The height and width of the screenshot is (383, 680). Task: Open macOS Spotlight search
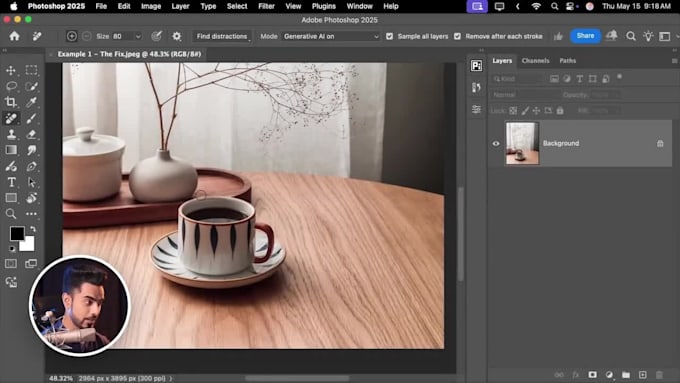(x=554, y=6)
